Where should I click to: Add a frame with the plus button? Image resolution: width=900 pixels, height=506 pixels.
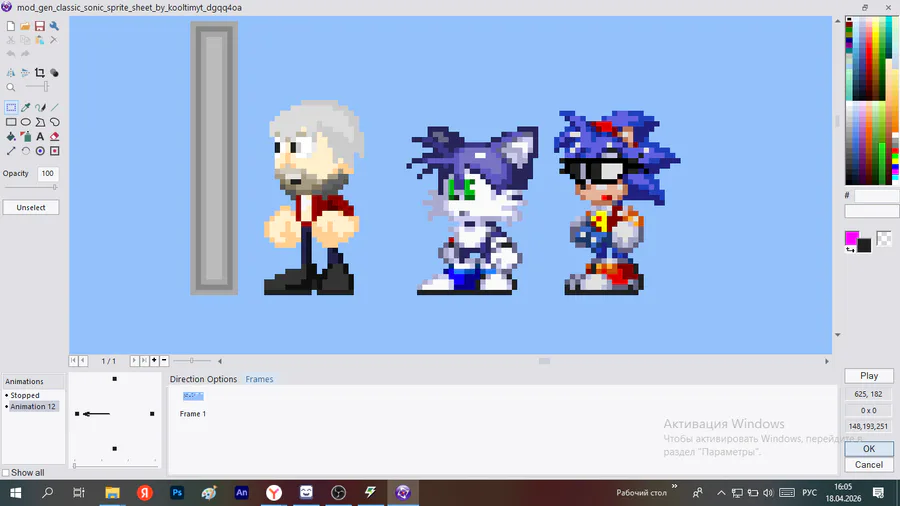154,361
